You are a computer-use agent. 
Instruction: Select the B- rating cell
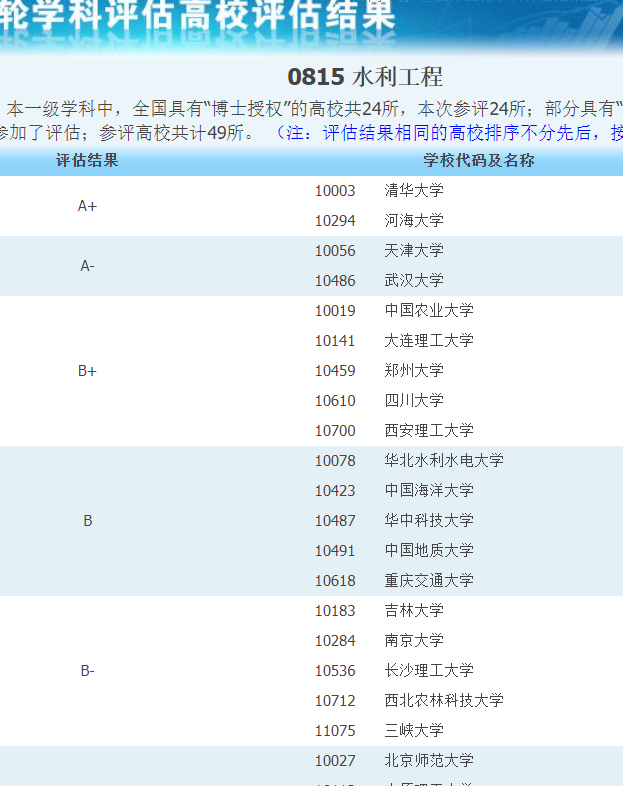[87, 671]
